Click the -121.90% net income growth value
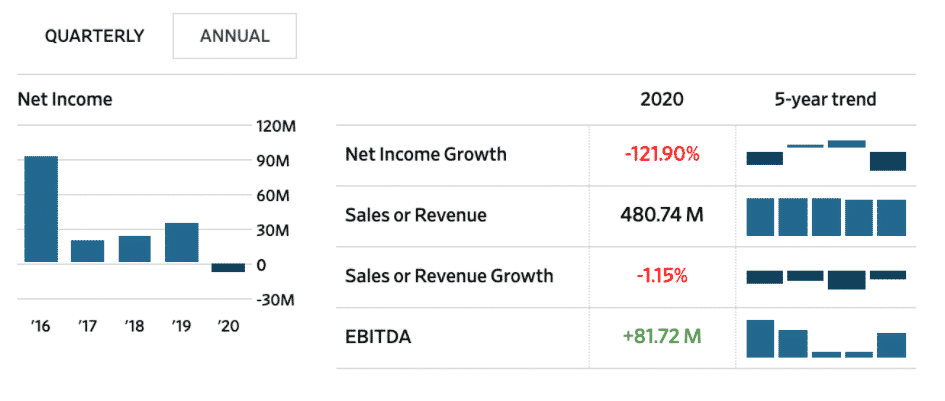 tap(662, 154)
